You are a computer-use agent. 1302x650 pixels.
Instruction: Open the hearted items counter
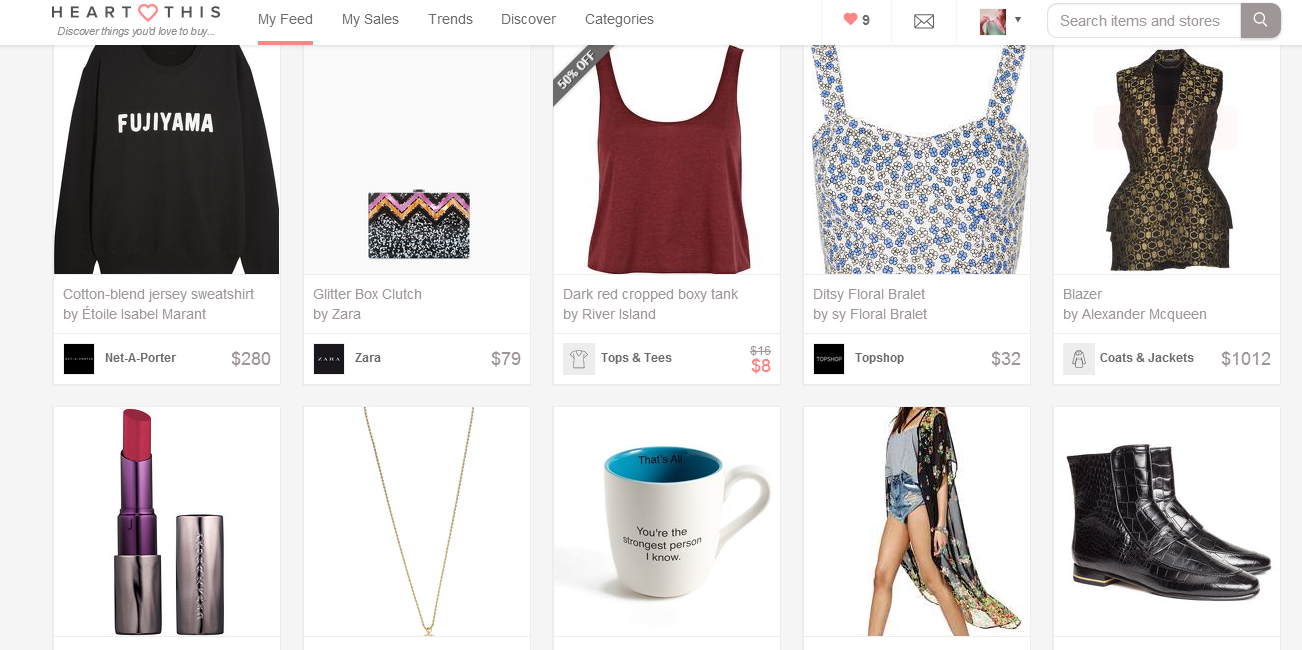pyautogui.click(x=856, y=20)
